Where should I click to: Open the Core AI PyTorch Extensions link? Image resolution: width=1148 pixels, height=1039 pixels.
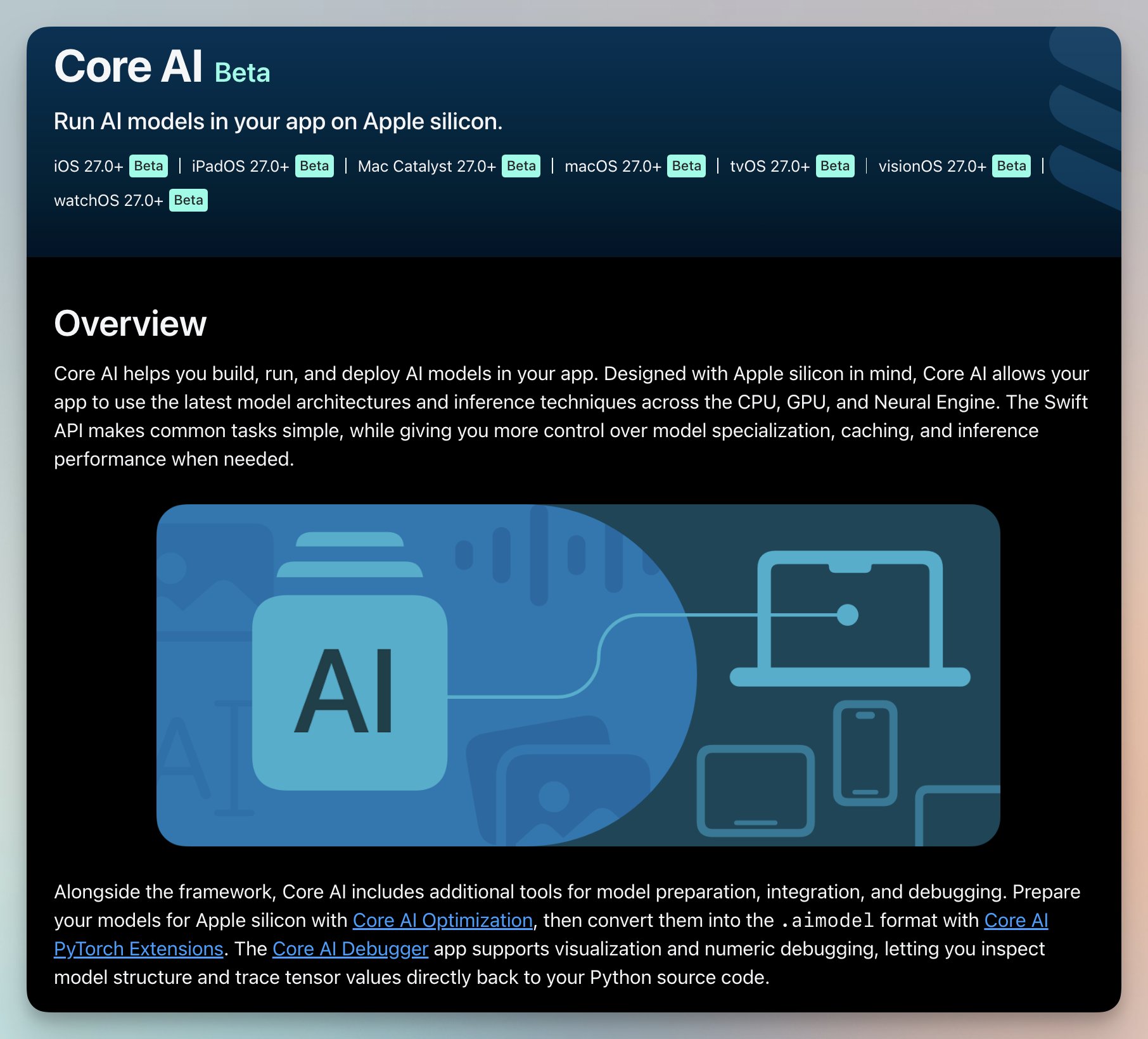pos(138,948)
